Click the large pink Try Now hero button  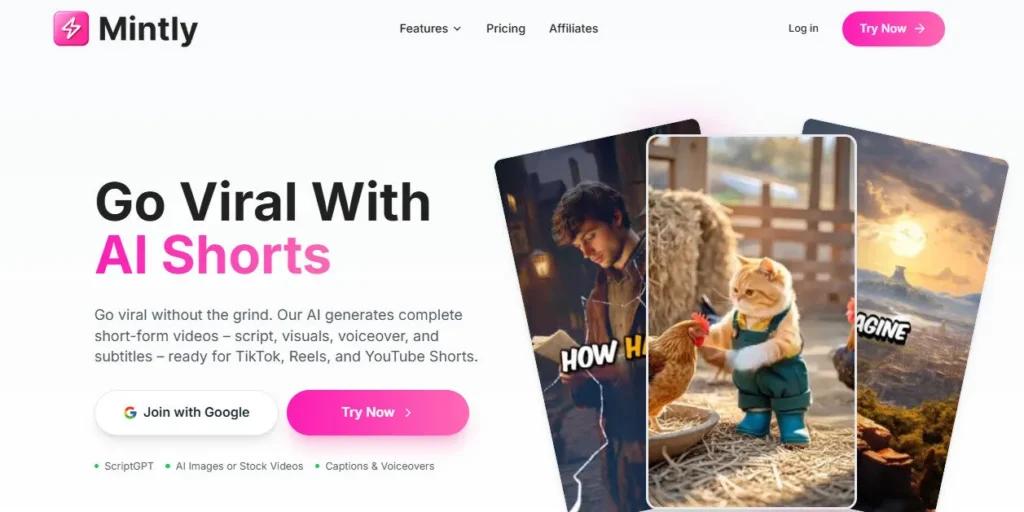(377, 413)
